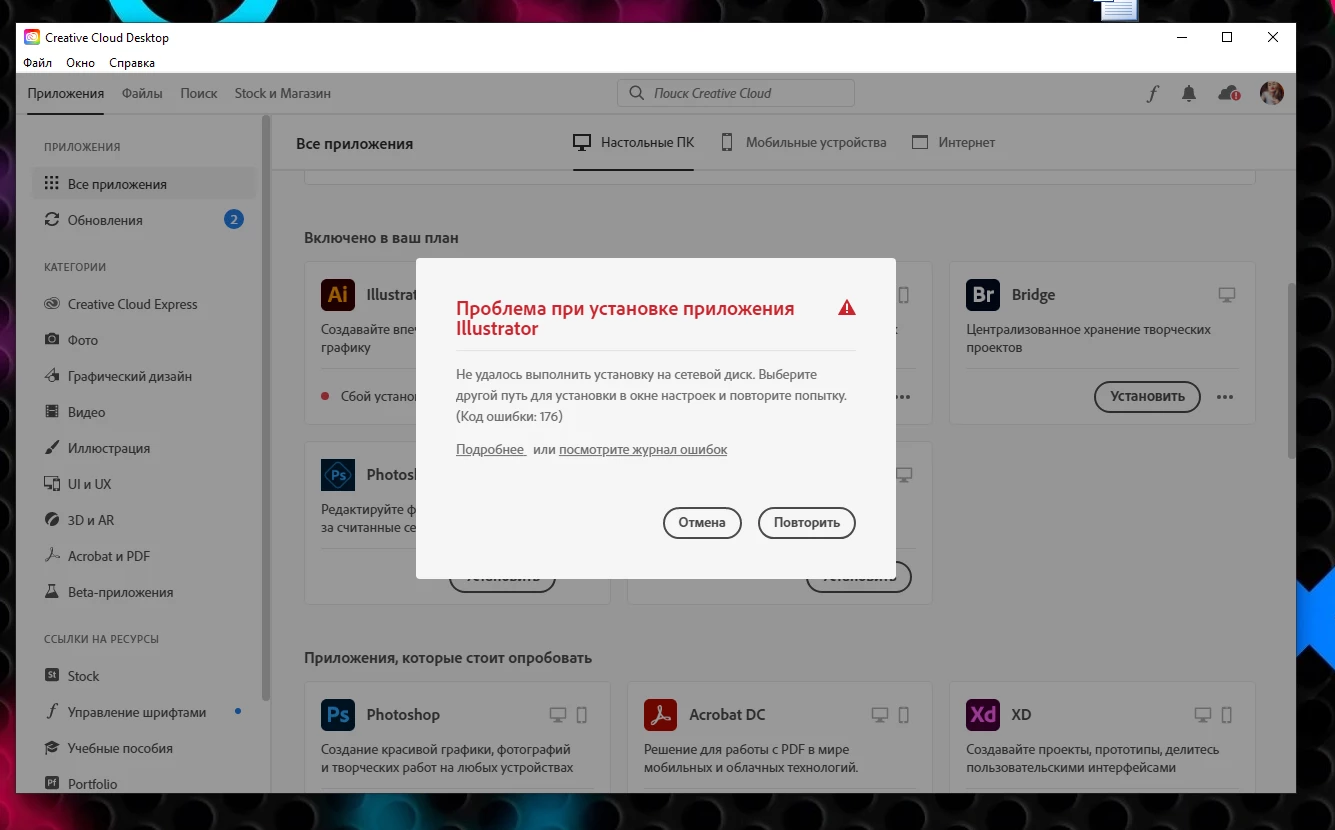Check cloud sync status icon
This screenshot has width=1335, height=830.
point(1229,93)
